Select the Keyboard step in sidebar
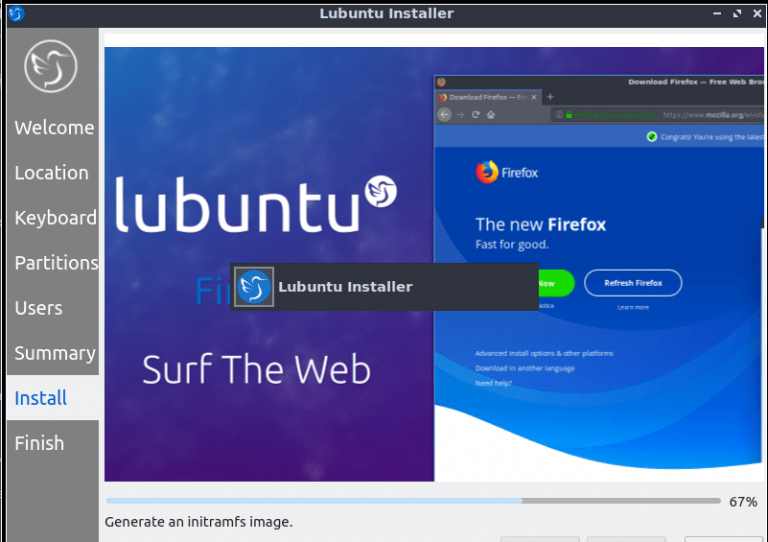Image resolution: width=768 pixels, height=542 pixels. click(55, 218)
